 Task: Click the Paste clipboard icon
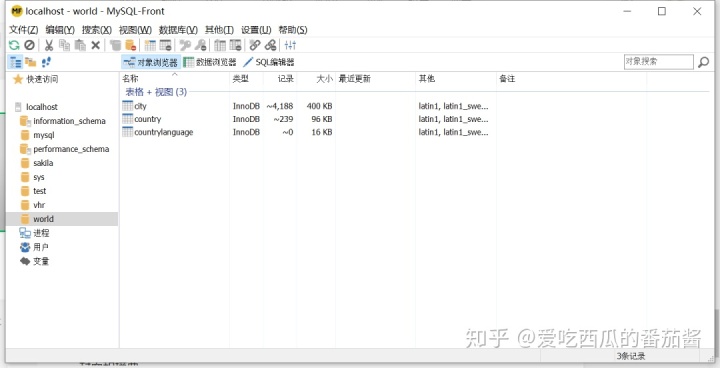coord(80,45)
